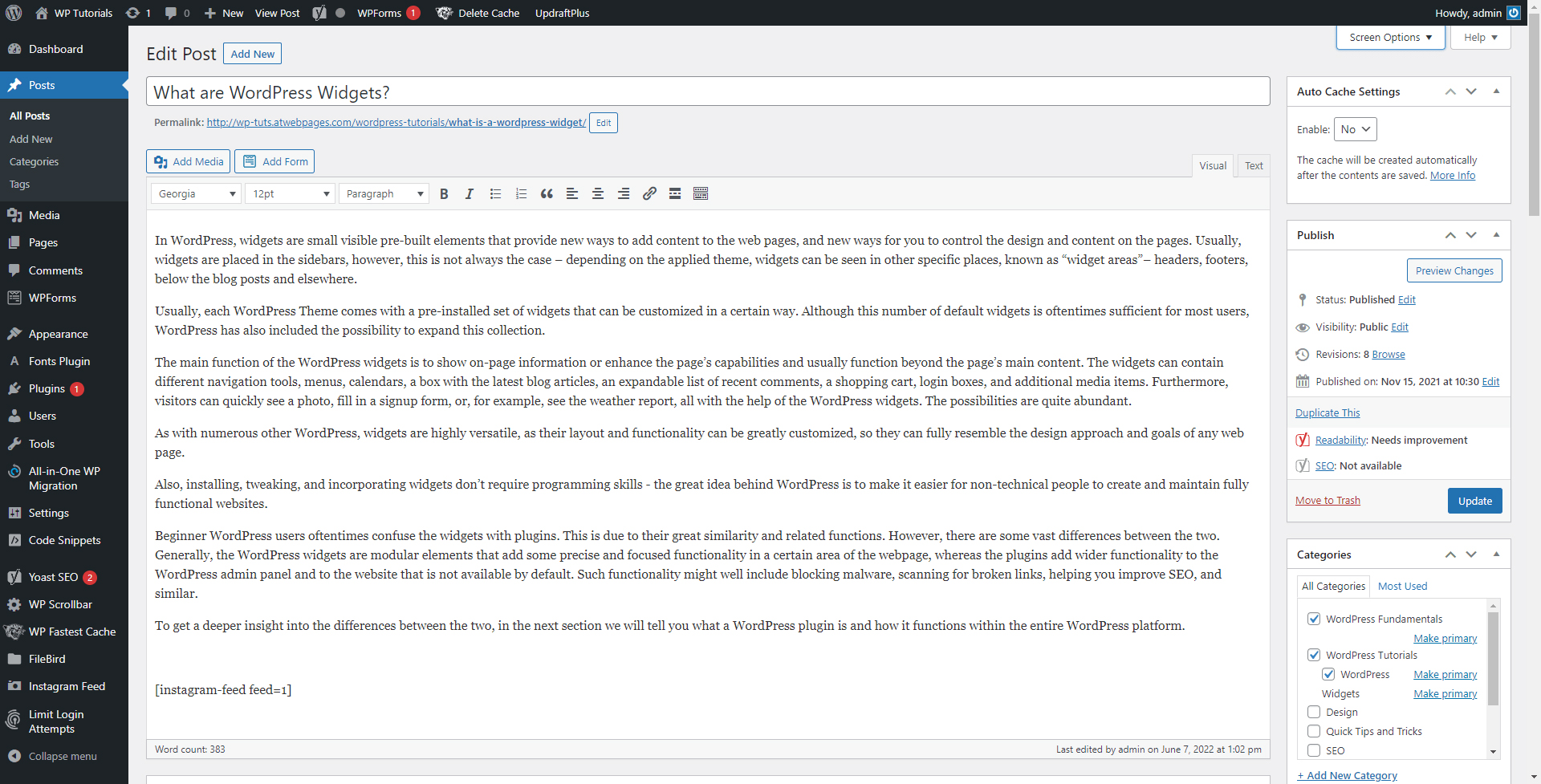Insert a numbered list
This screenshot has height=784, width=1541.
tap(521, 193)
